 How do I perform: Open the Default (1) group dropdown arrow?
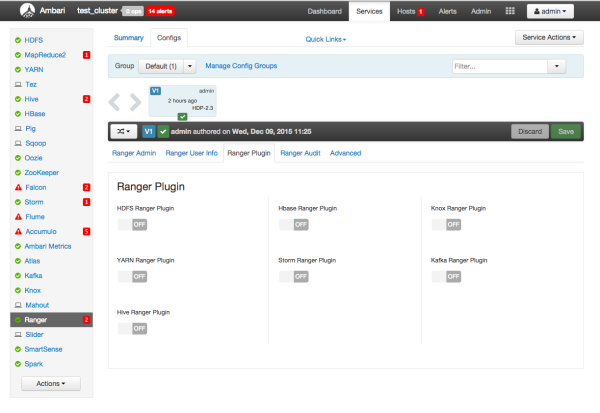190,66
